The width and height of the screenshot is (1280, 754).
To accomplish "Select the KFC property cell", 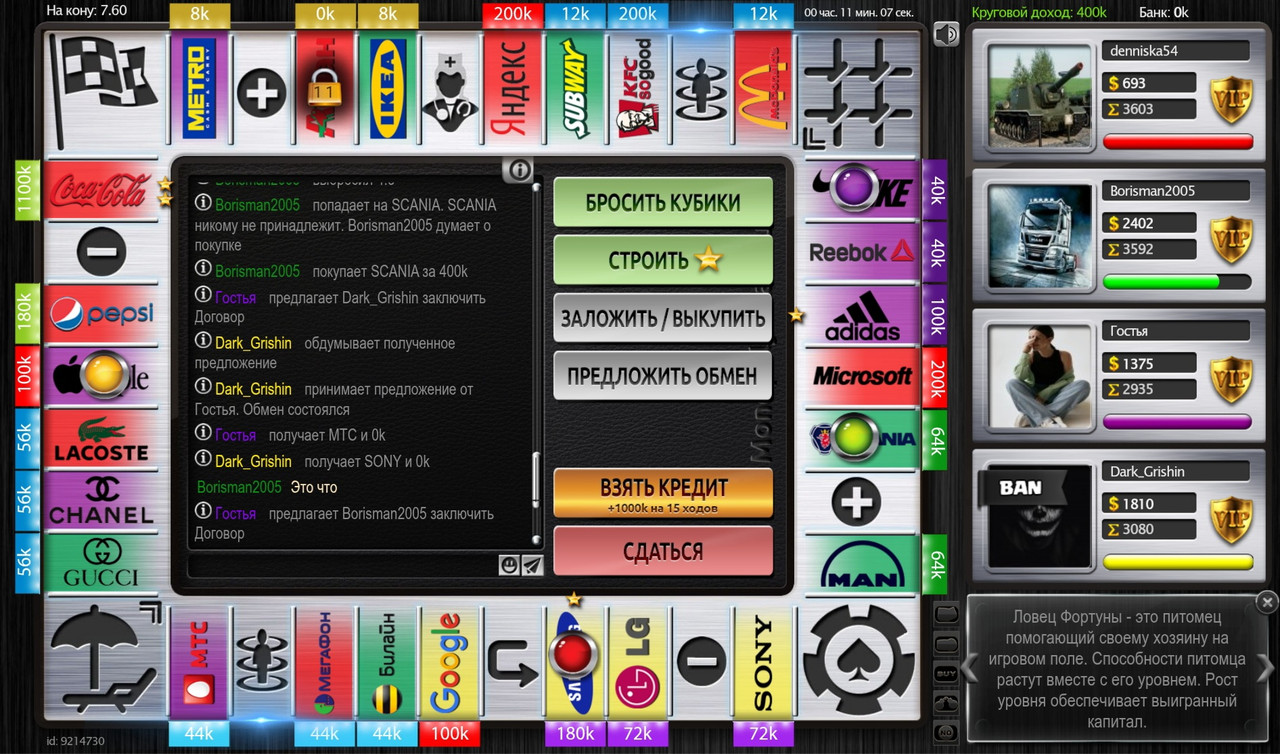I will 638,90.
